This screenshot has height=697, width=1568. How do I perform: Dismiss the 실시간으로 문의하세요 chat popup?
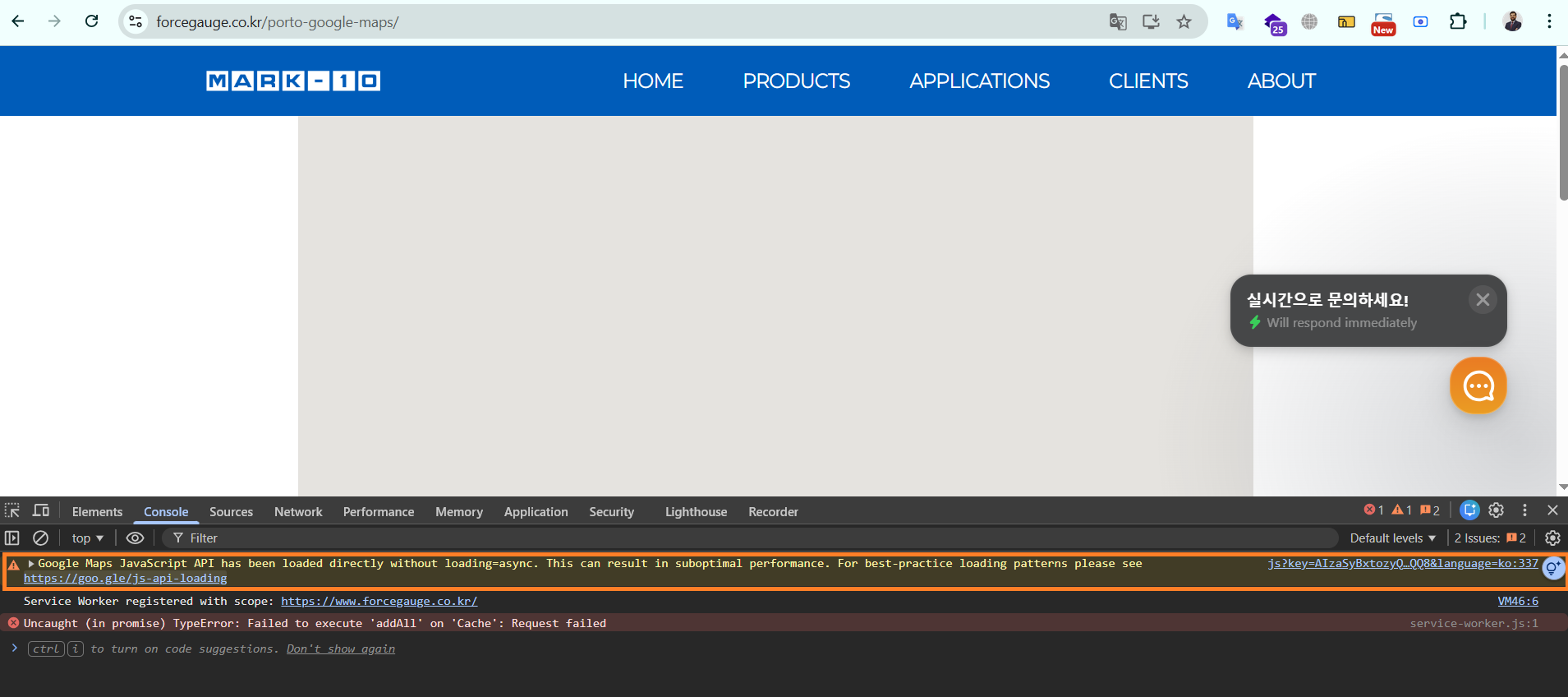pyautogui.click(x=1483, y=300)
